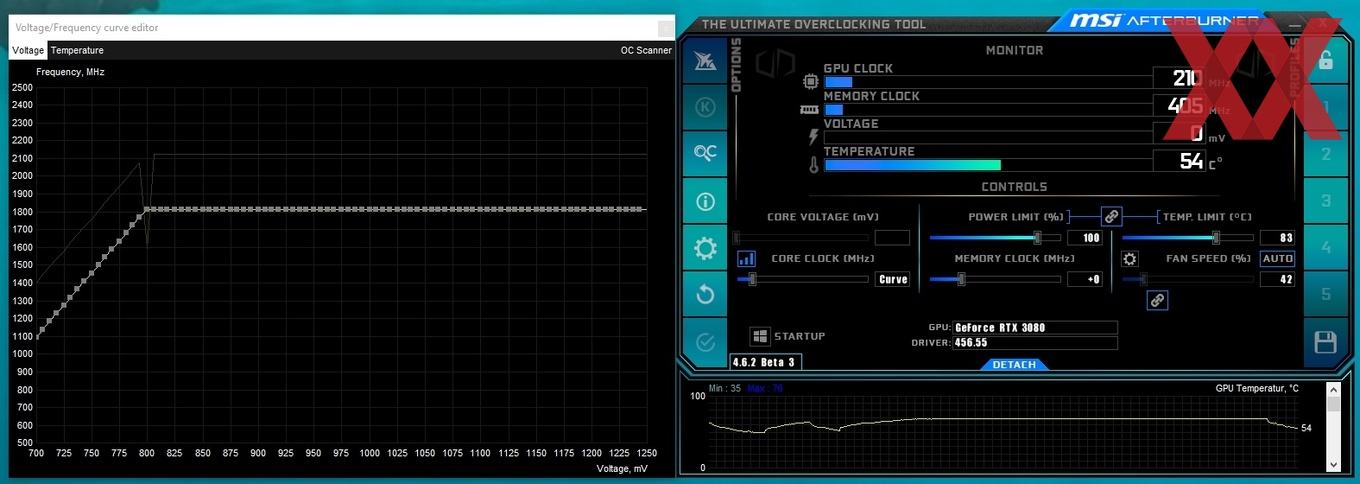1360x484 pixels.
Task: Click the Core Clock slider handle
Action: [x=752, y=280]
